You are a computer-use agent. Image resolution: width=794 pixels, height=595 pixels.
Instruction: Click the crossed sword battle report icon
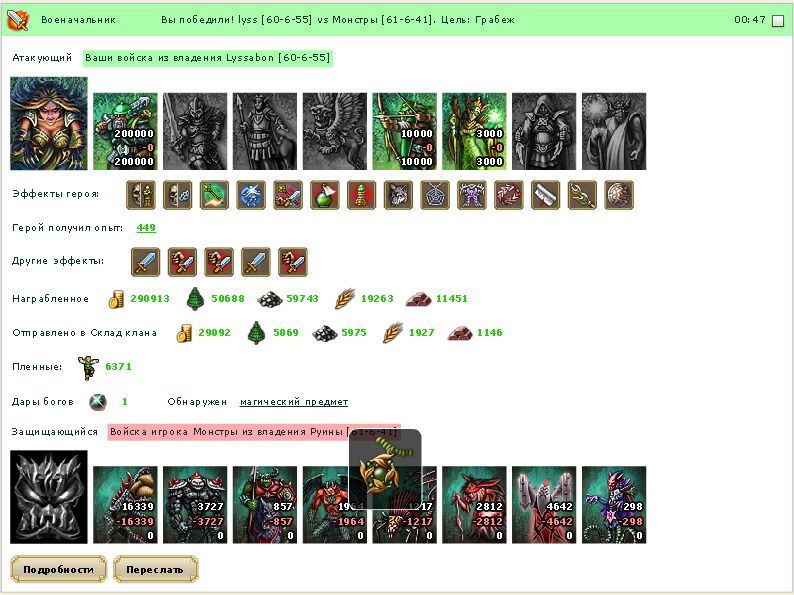(x=18, y=20)
